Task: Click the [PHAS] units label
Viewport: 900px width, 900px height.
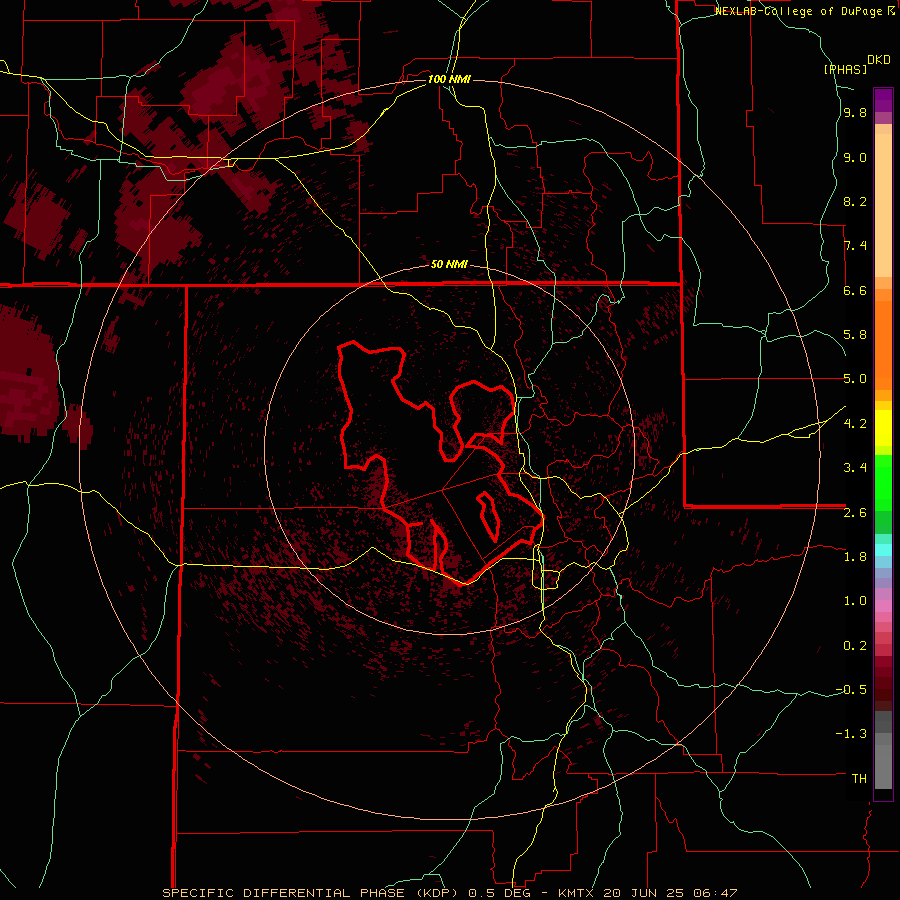Action: 845,70
